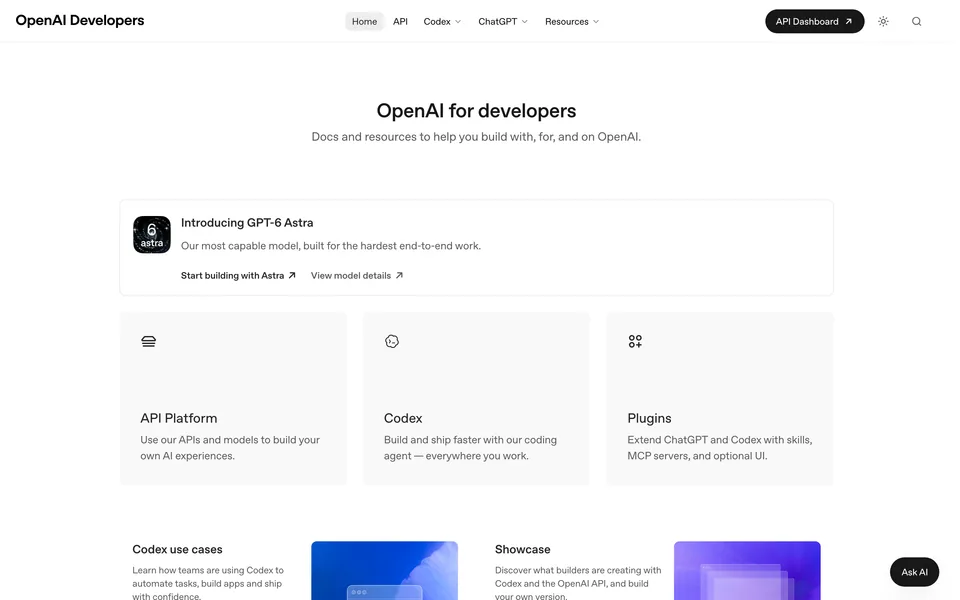The width and height of the screenshot is (960, 600).
Task: Follow the View model details link
Action: (x=357, y=276)
